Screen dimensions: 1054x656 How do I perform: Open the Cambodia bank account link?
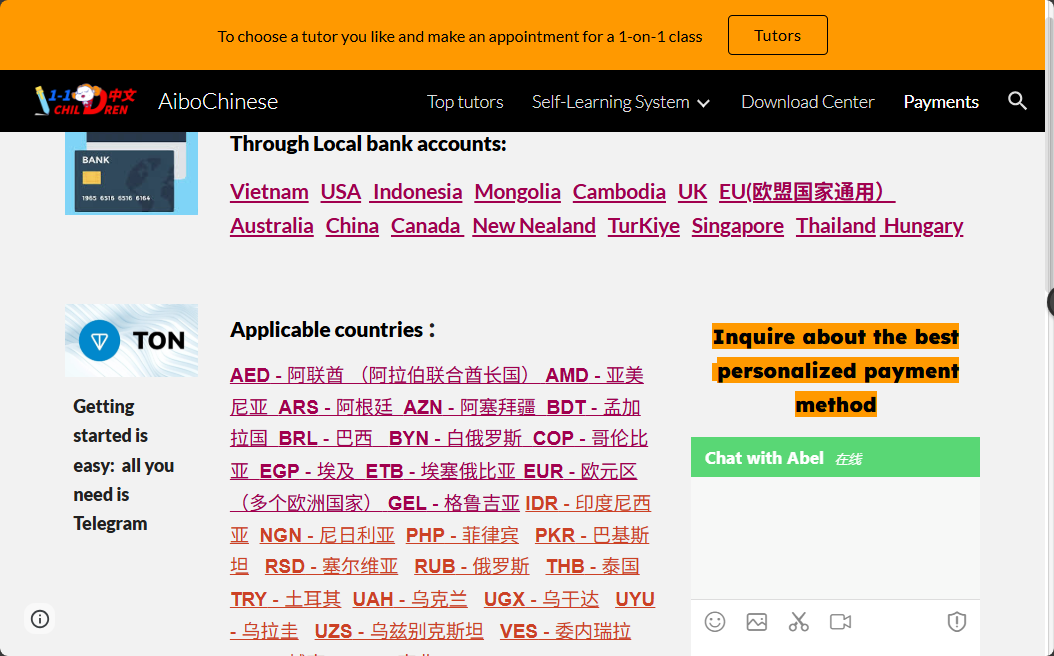point(619,192)
